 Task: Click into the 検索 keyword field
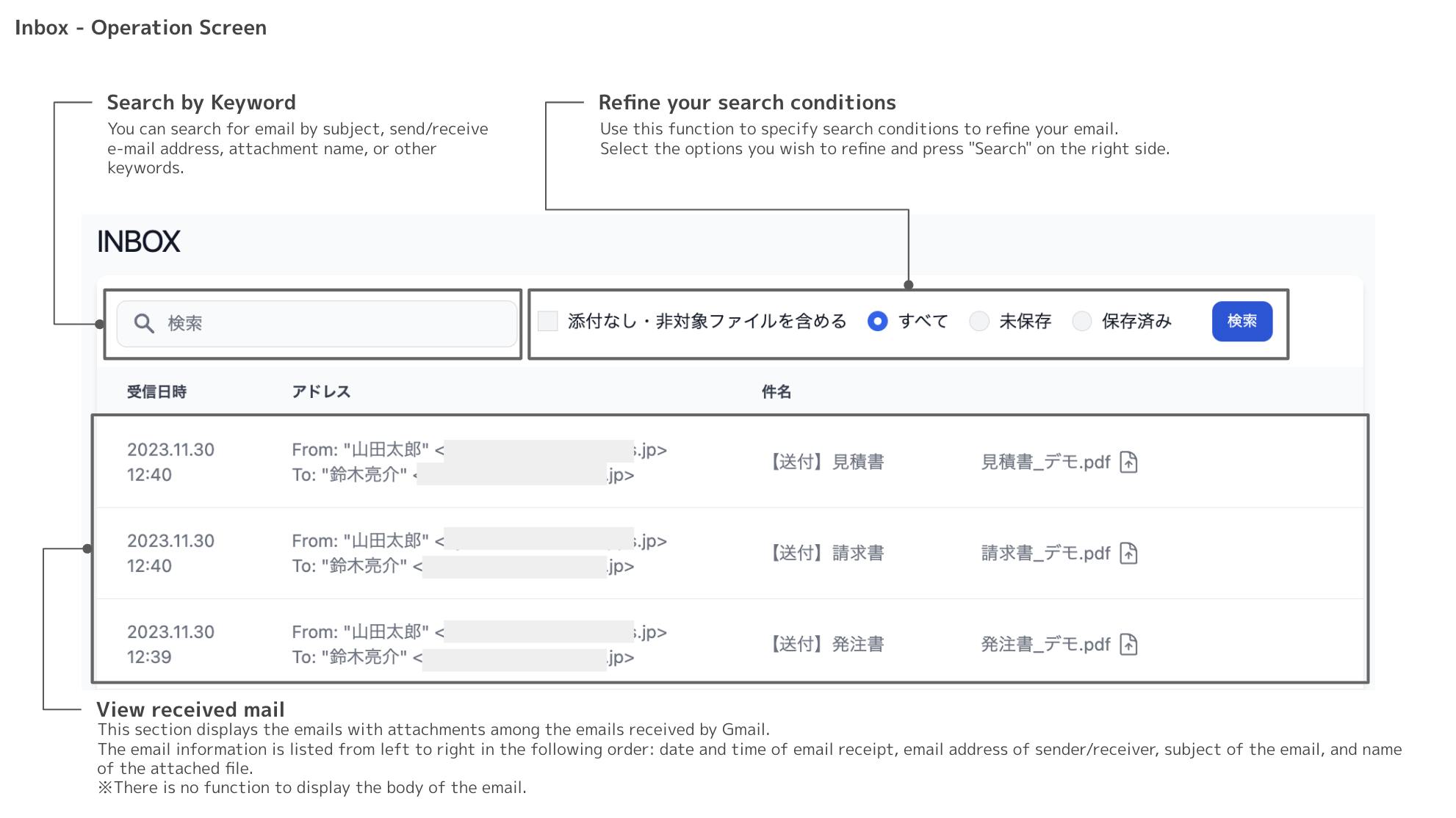coord(331,323)
